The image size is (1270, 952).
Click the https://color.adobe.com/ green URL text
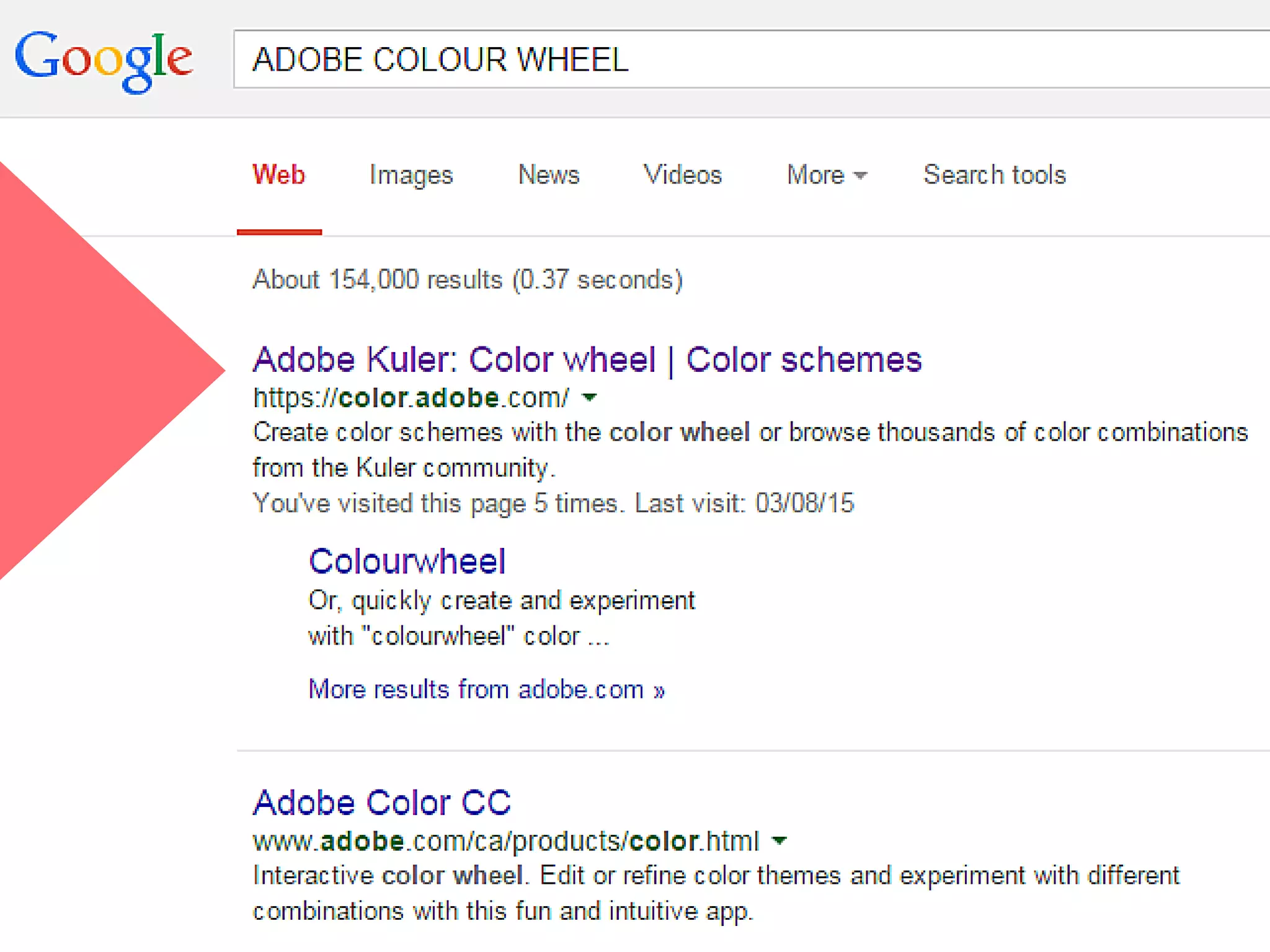point(411,398)
